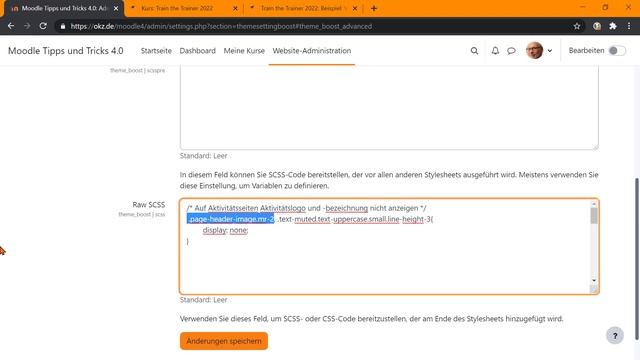This screenshot has width=640, height=360.
Task: Go back with the browser back arrow
Action: tap(11, 26)
